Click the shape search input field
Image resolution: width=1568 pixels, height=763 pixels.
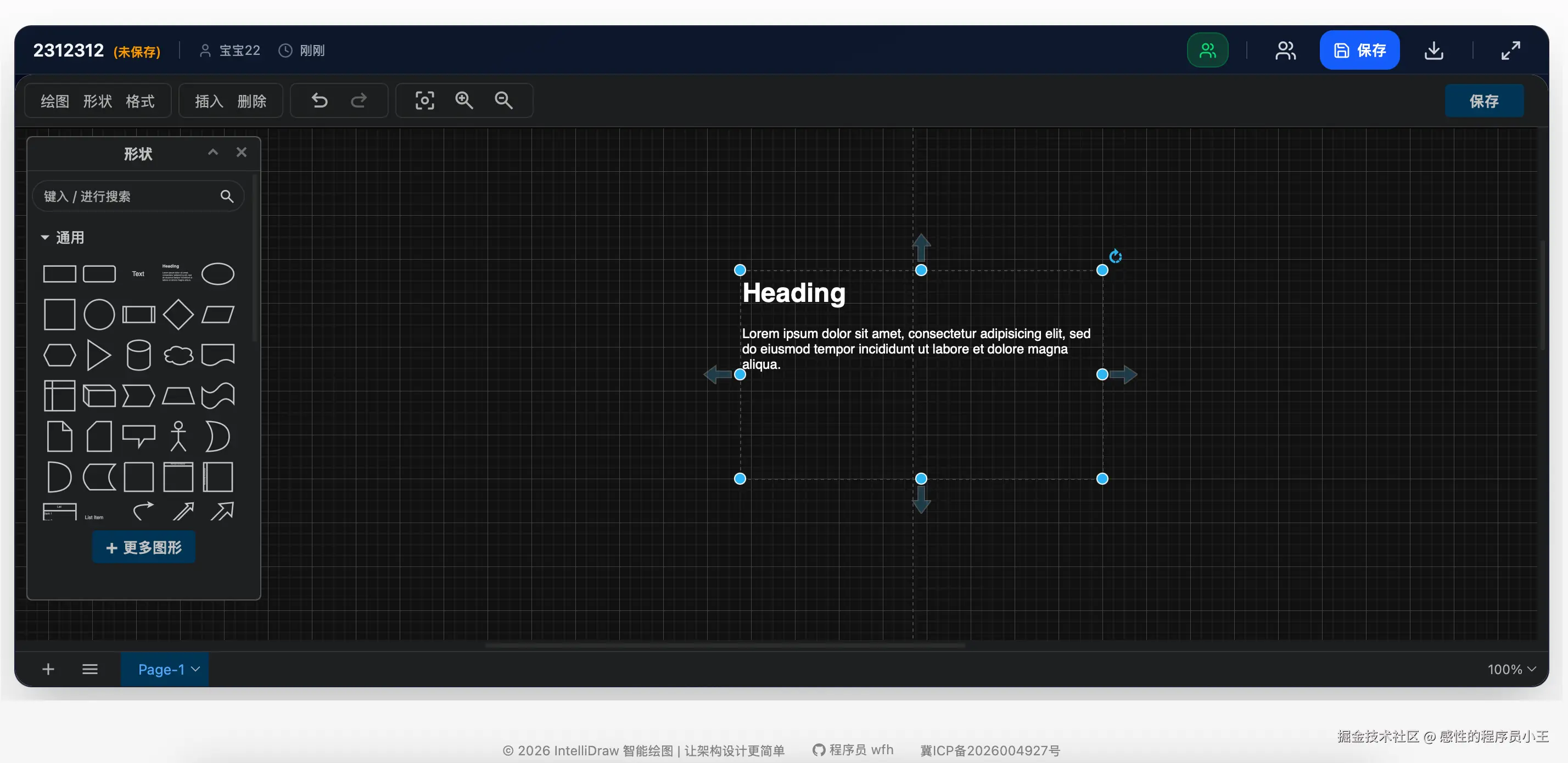point(128,196)
